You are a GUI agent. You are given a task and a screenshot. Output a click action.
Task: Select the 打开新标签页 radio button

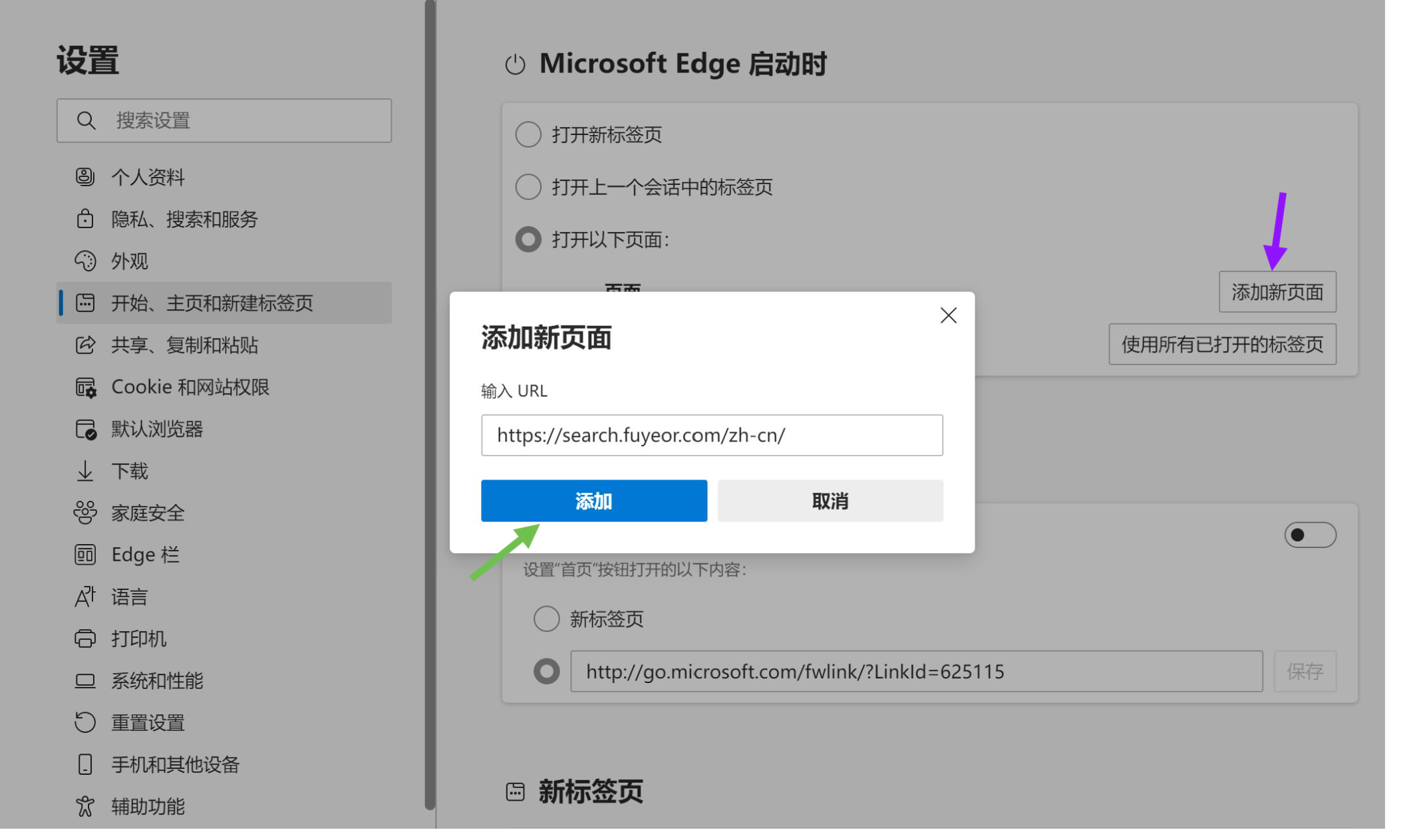coord(528,134)
